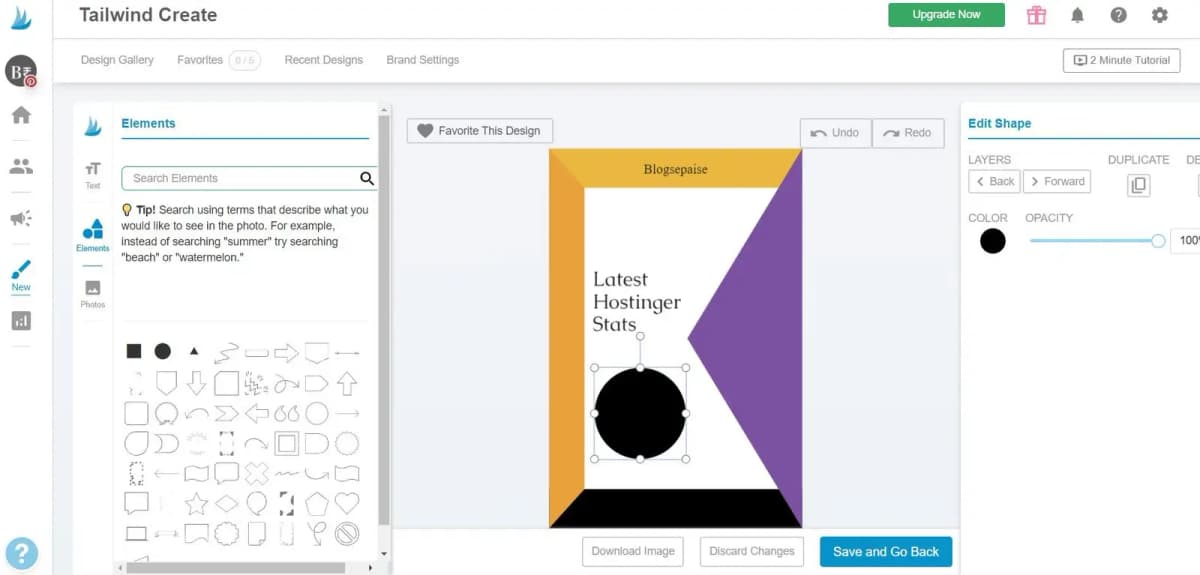Open the analytics chart sidebar icon
Viewport: 1200px width, 575px height.
pyautogui.click(x=21, y=321)
